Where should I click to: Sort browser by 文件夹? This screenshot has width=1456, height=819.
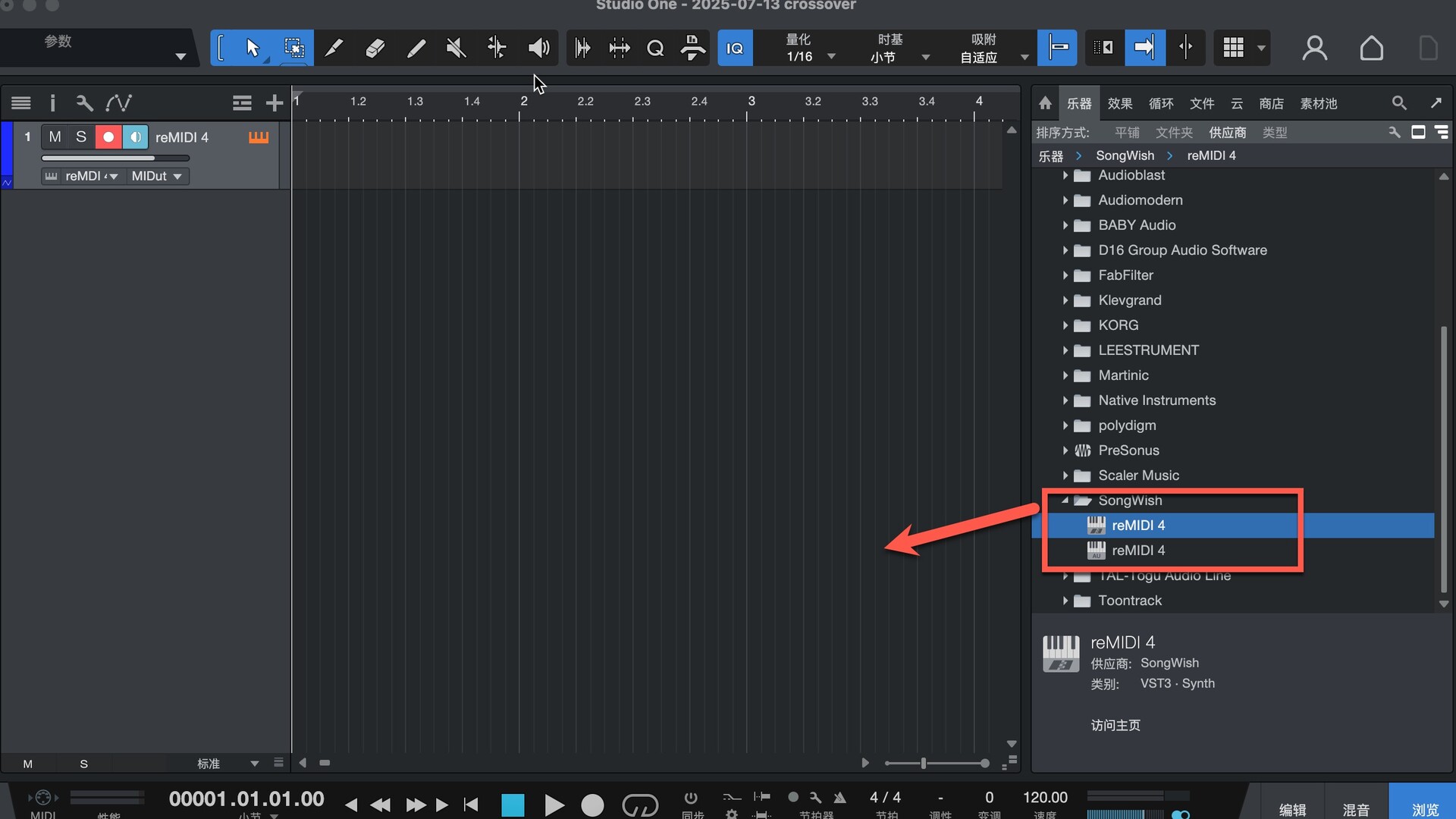coord(1174,133)
